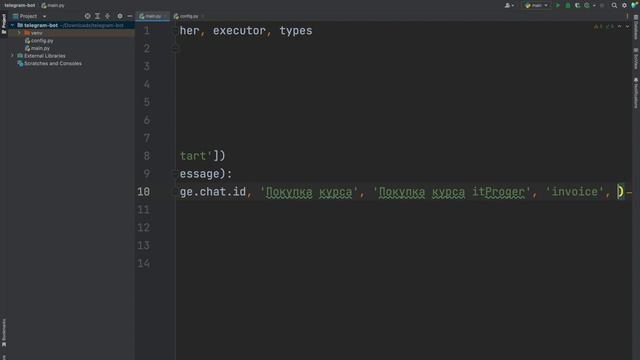This screenshot has width=640, height=360.
Task: Hide the Project panel with minus icon
Action: tap(130, 16)
